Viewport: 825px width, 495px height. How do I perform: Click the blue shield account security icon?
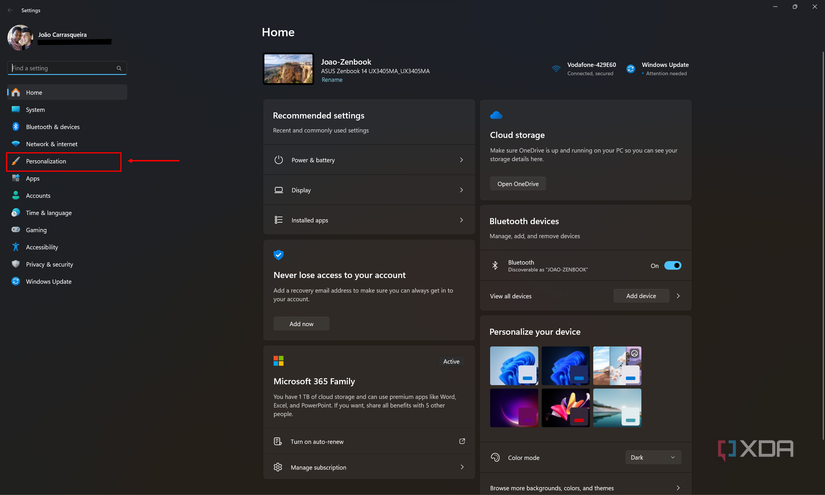tap(278, 255)
